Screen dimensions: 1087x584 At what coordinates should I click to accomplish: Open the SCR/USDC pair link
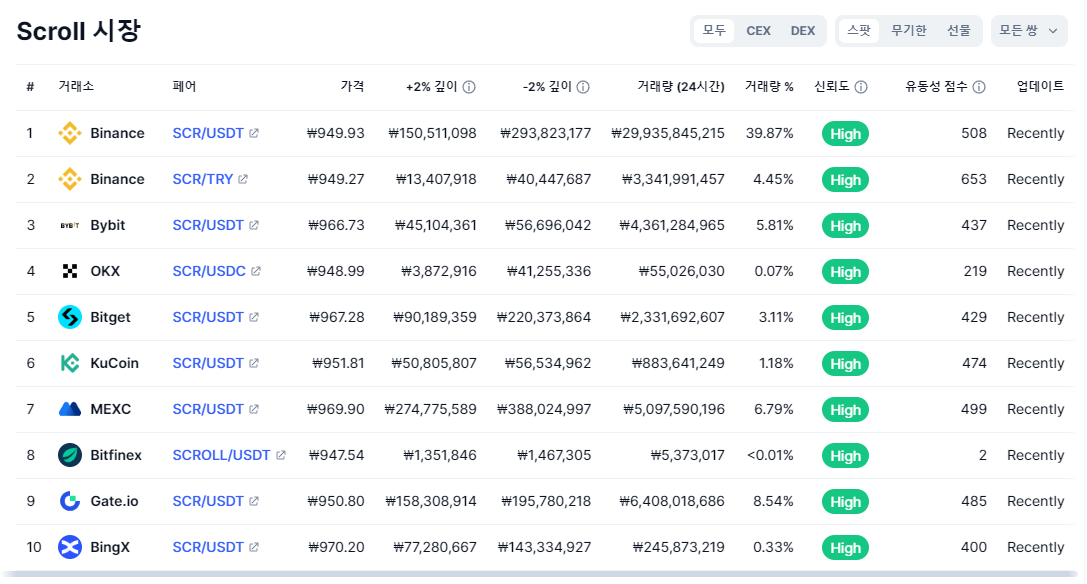click(209, 271)
